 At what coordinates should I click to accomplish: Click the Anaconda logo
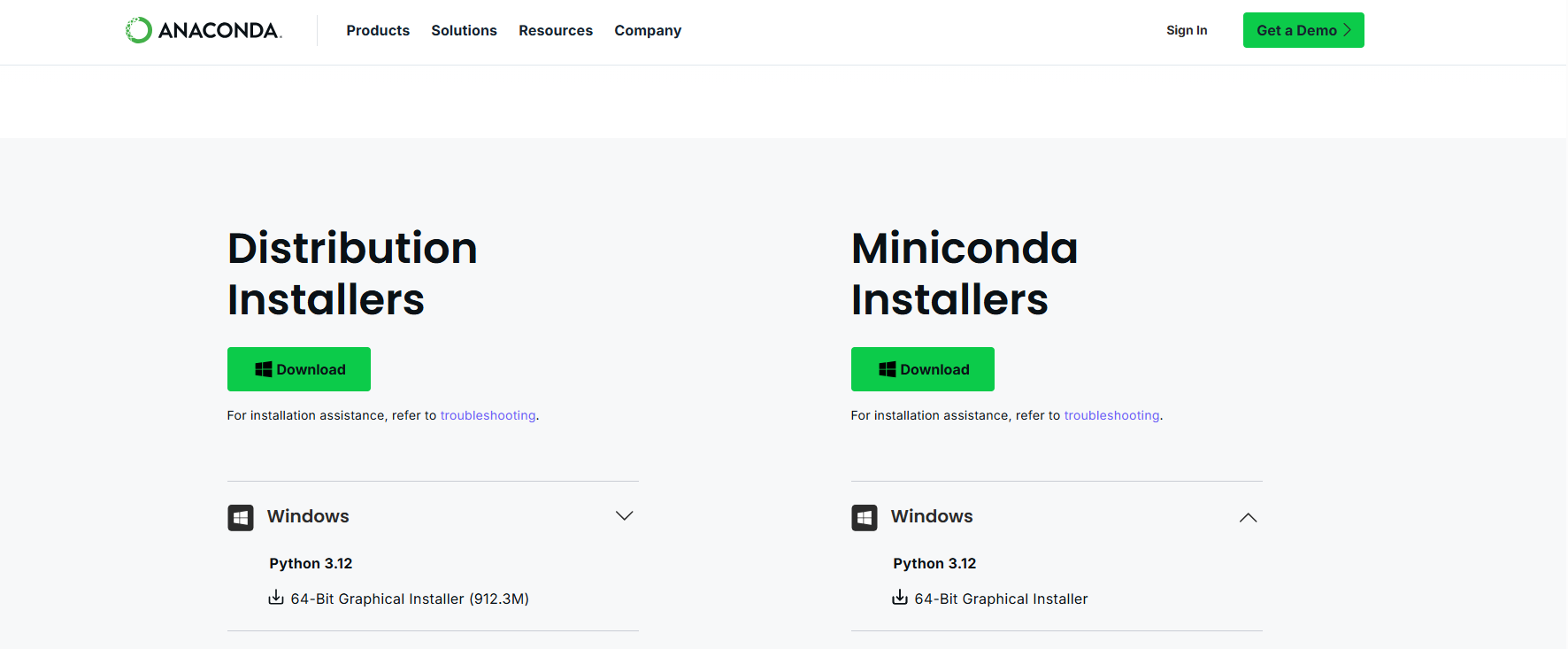click(204, 30)
